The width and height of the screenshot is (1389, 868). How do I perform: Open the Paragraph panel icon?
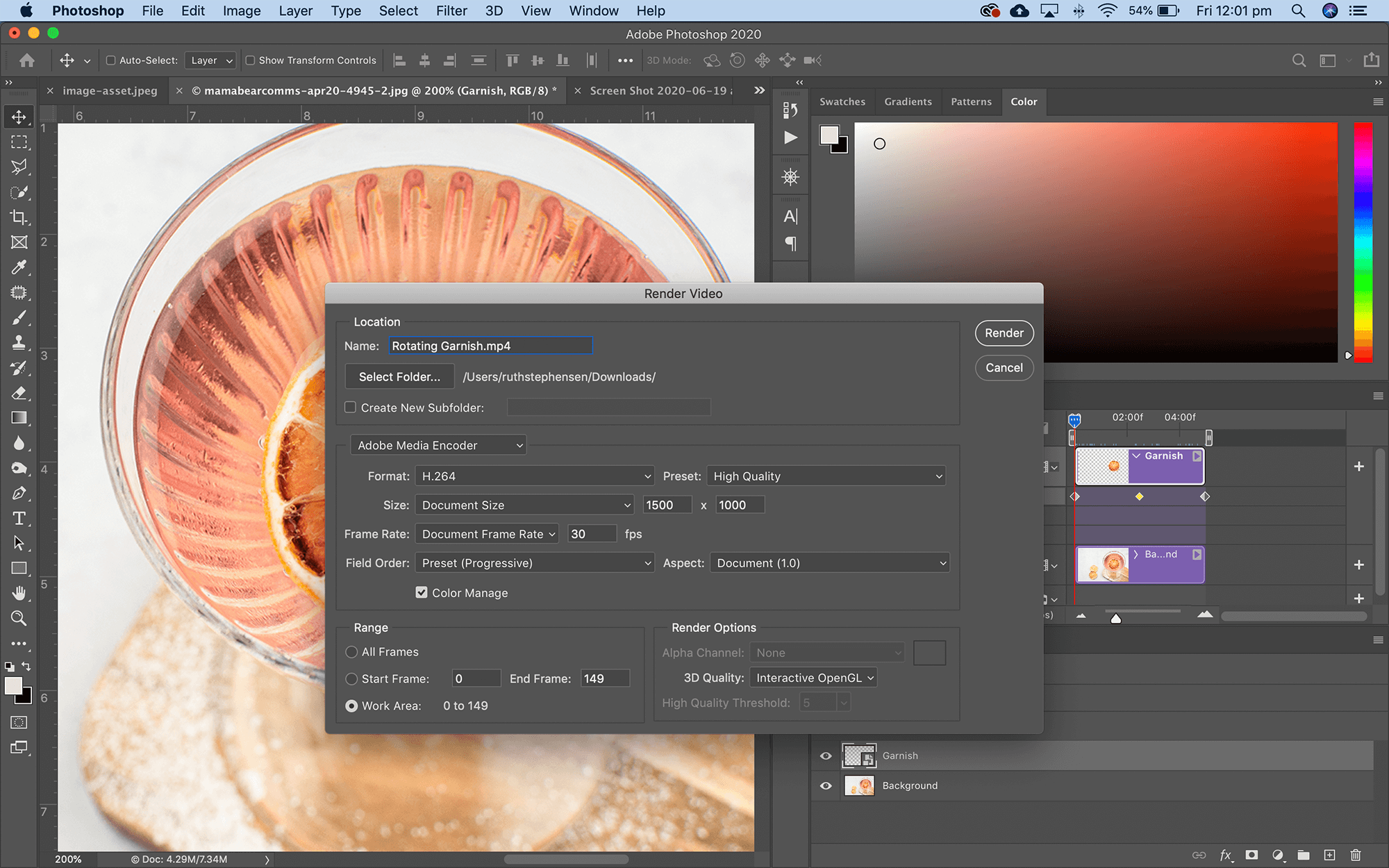[790, 244]
